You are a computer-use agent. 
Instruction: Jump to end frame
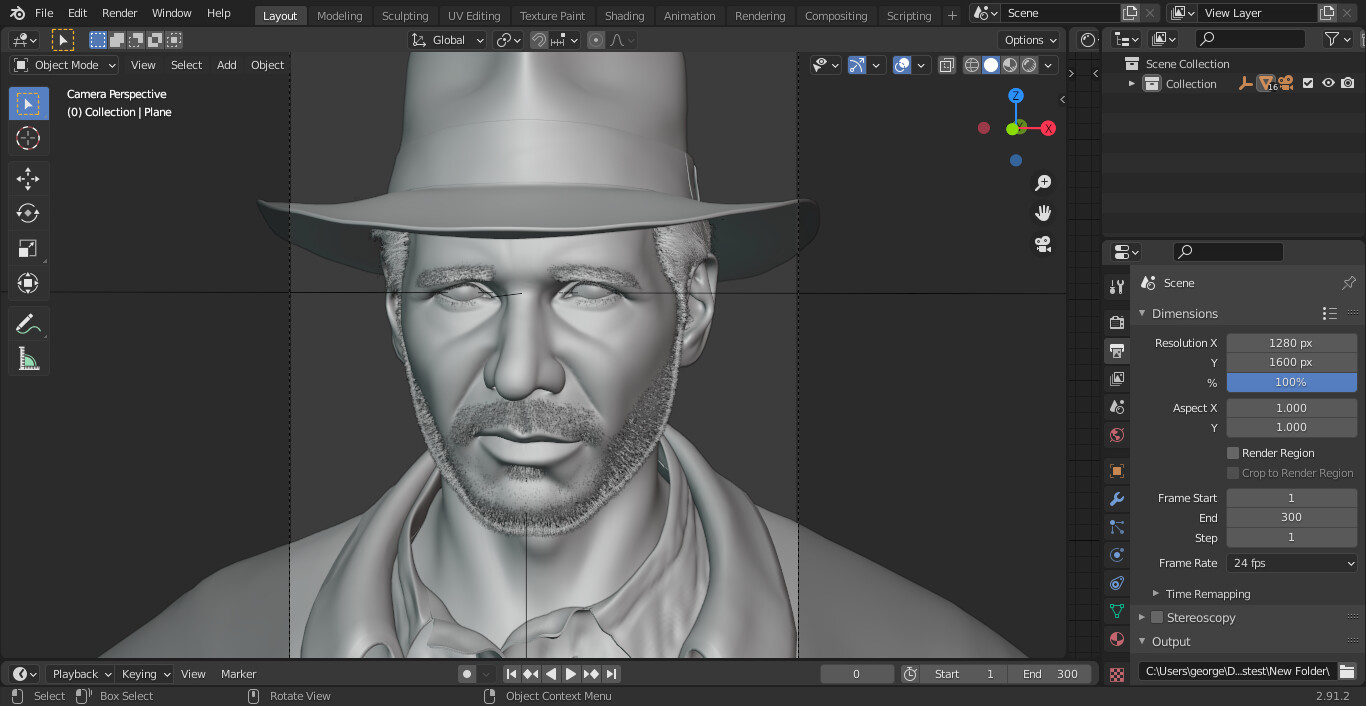coord(612,674)
